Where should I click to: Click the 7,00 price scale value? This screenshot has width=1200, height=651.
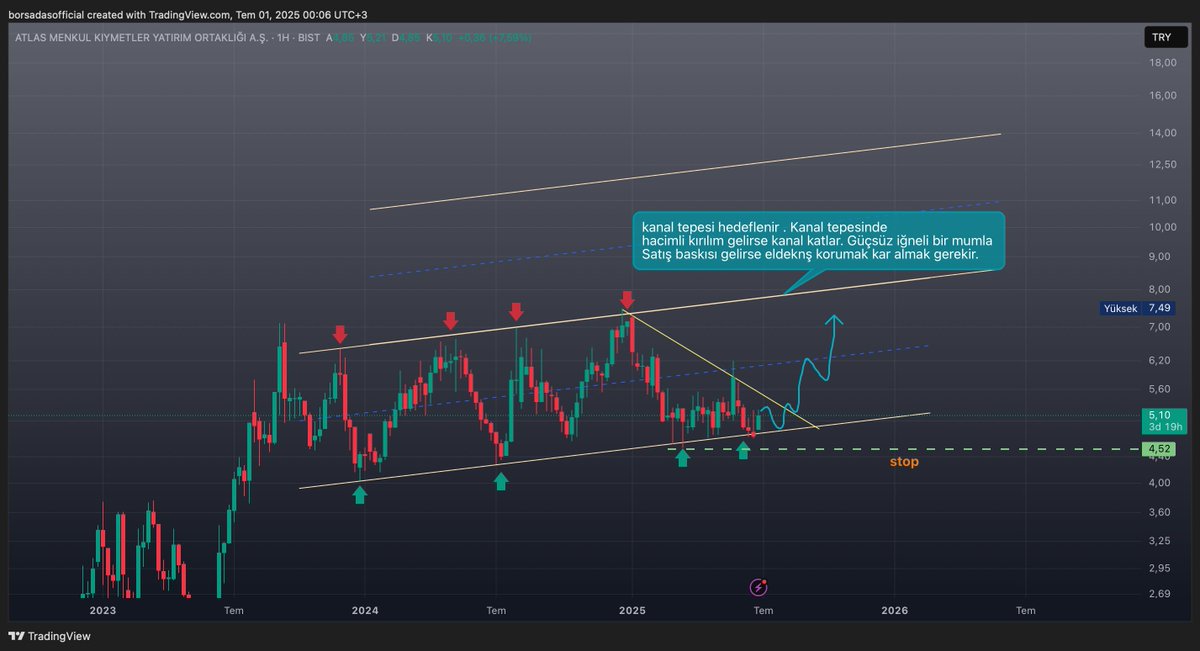pos(1162,328)
